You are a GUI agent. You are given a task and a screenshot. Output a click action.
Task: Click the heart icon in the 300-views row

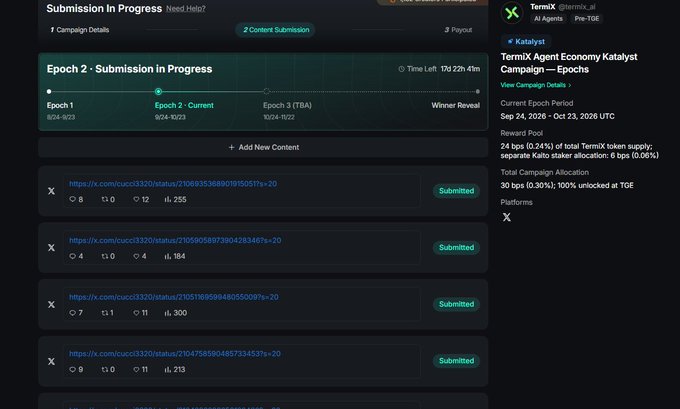click(x=136, y=313)
